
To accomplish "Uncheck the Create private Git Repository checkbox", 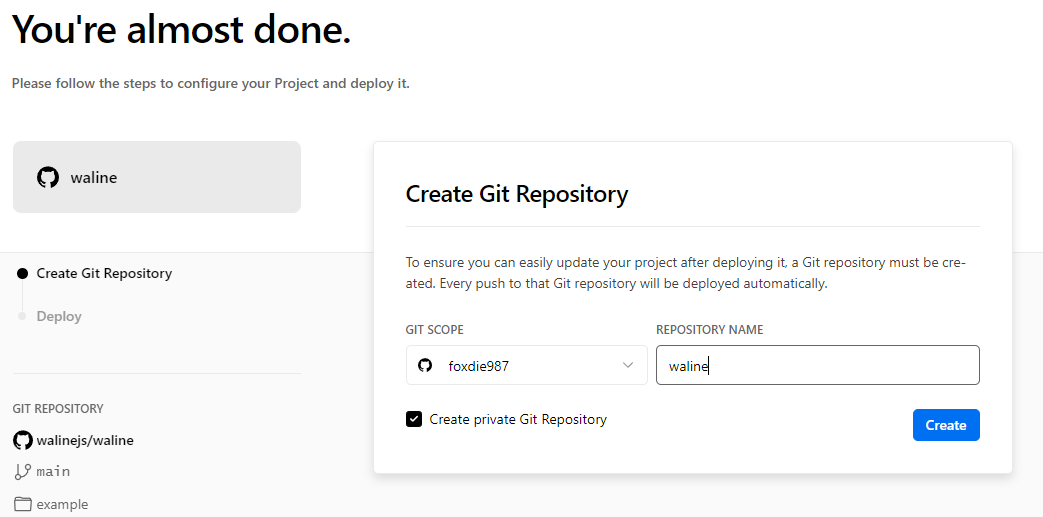I will [414, 419].
